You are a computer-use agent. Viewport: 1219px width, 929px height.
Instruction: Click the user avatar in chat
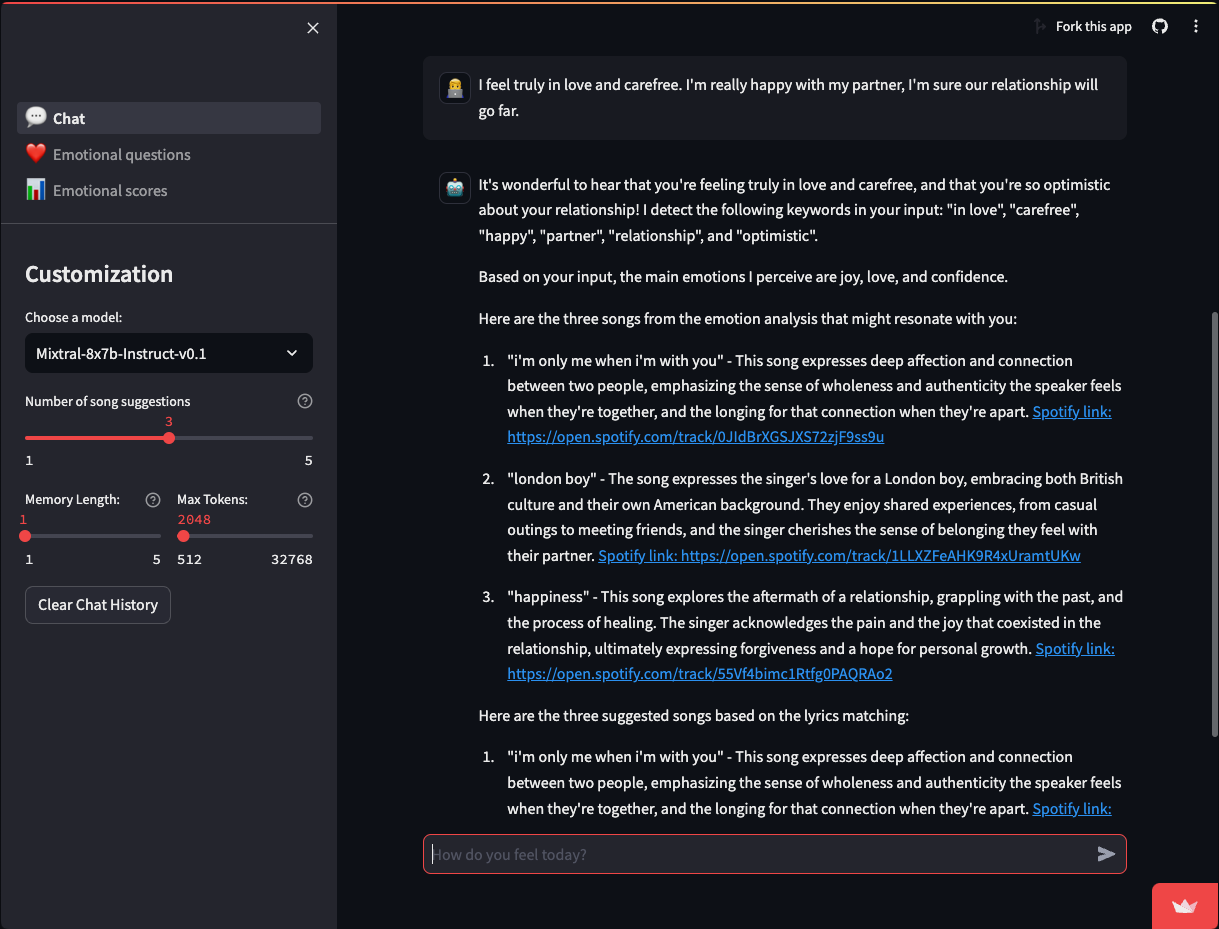(x=455, y=88)
